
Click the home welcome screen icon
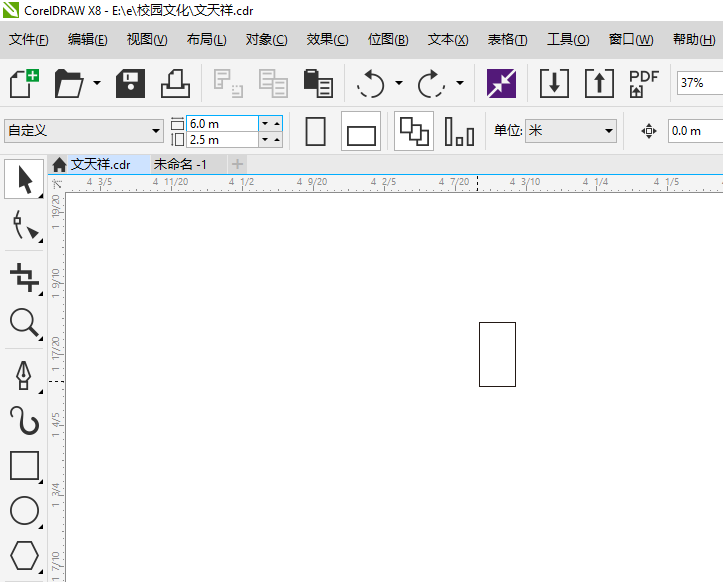tap(59, 165)
